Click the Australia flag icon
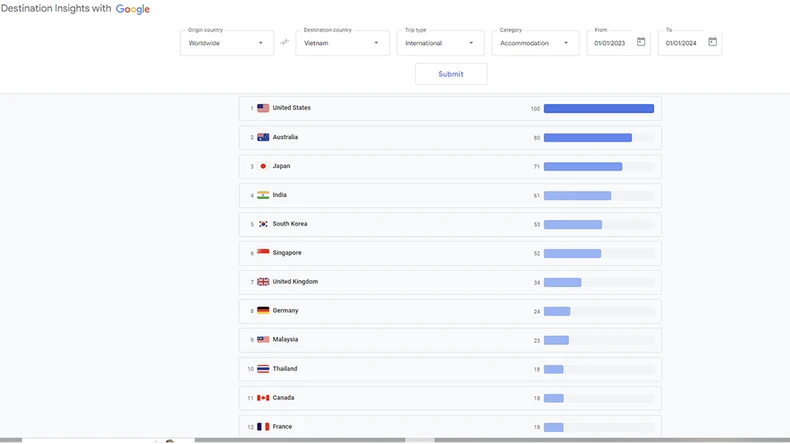Viewport: 790px width, 444px height. click(263, 137)
